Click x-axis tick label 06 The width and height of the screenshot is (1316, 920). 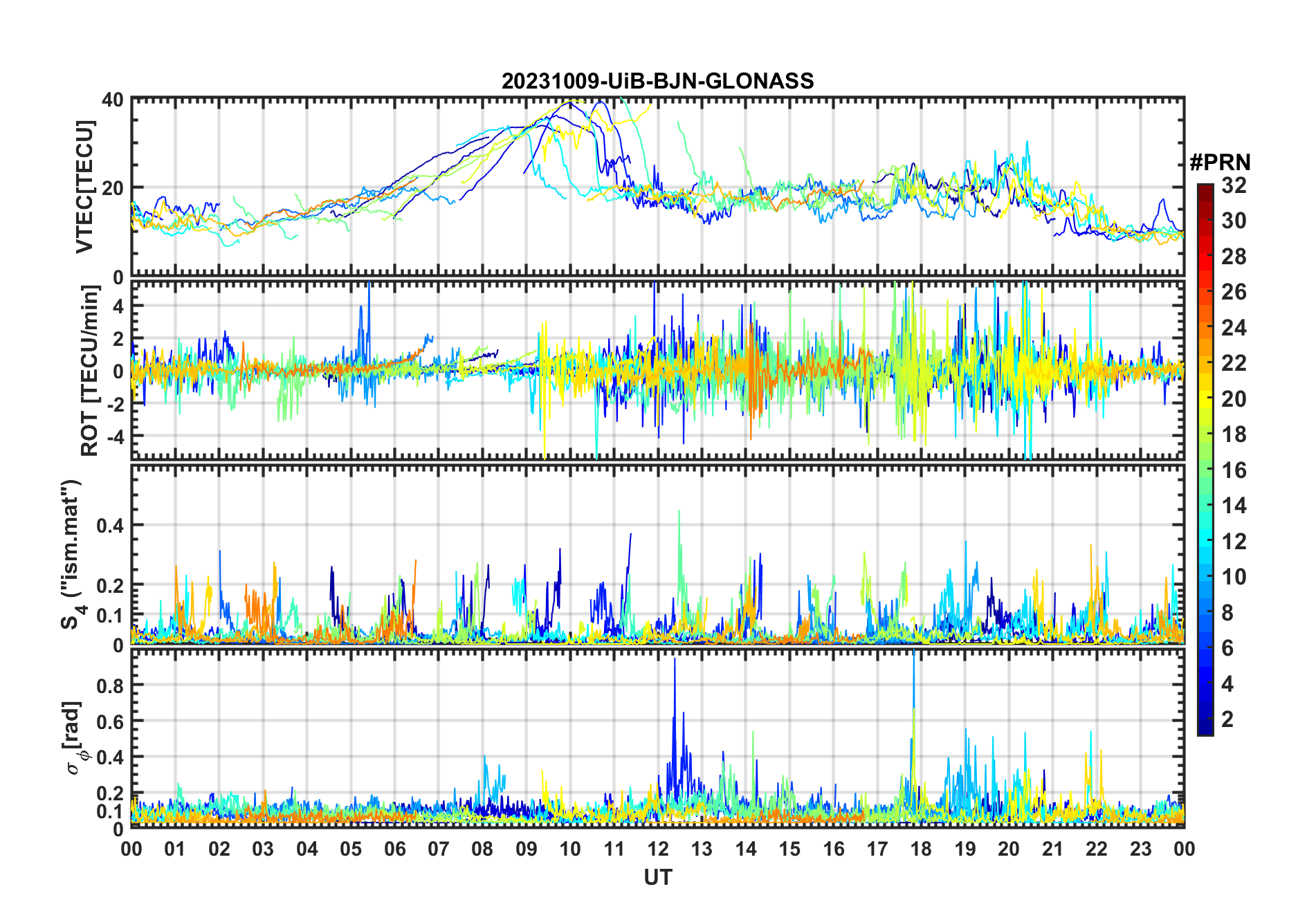395,849
